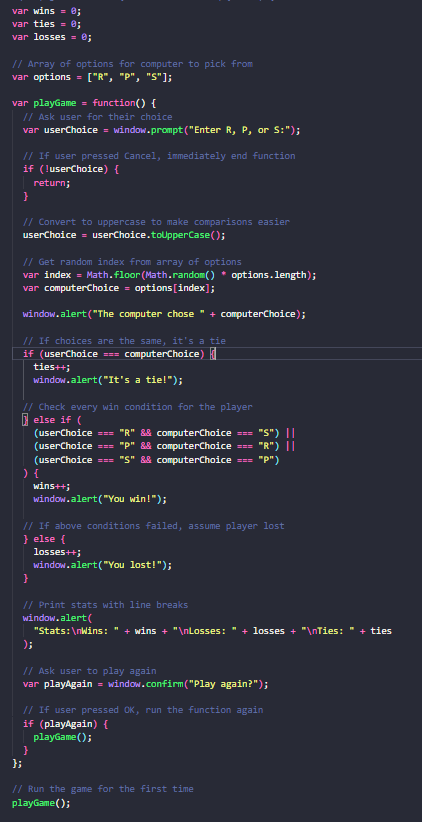
Task: Click the line "var wins = 0;"
Action: [x=47, y=10]
